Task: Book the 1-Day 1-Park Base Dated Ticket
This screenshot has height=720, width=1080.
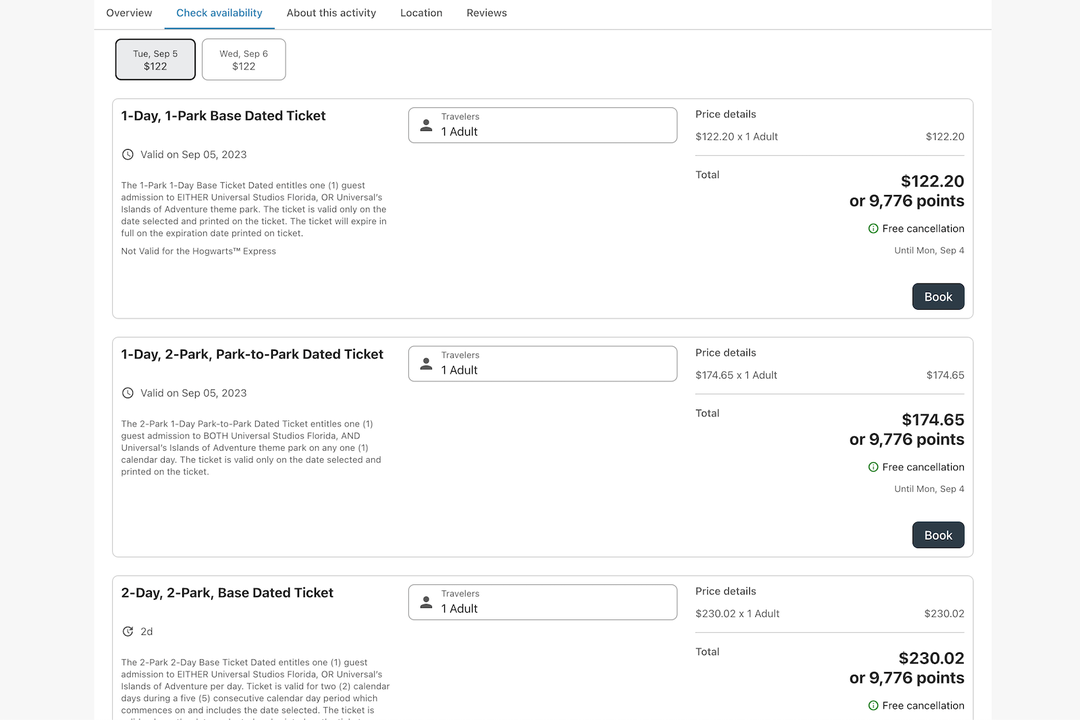Action: (937, 297)
